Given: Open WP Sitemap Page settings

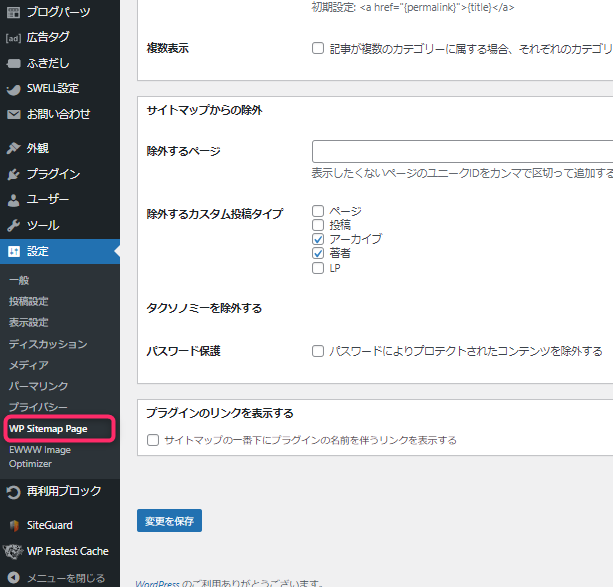Looking at the screenshot, I should point(48,429).
